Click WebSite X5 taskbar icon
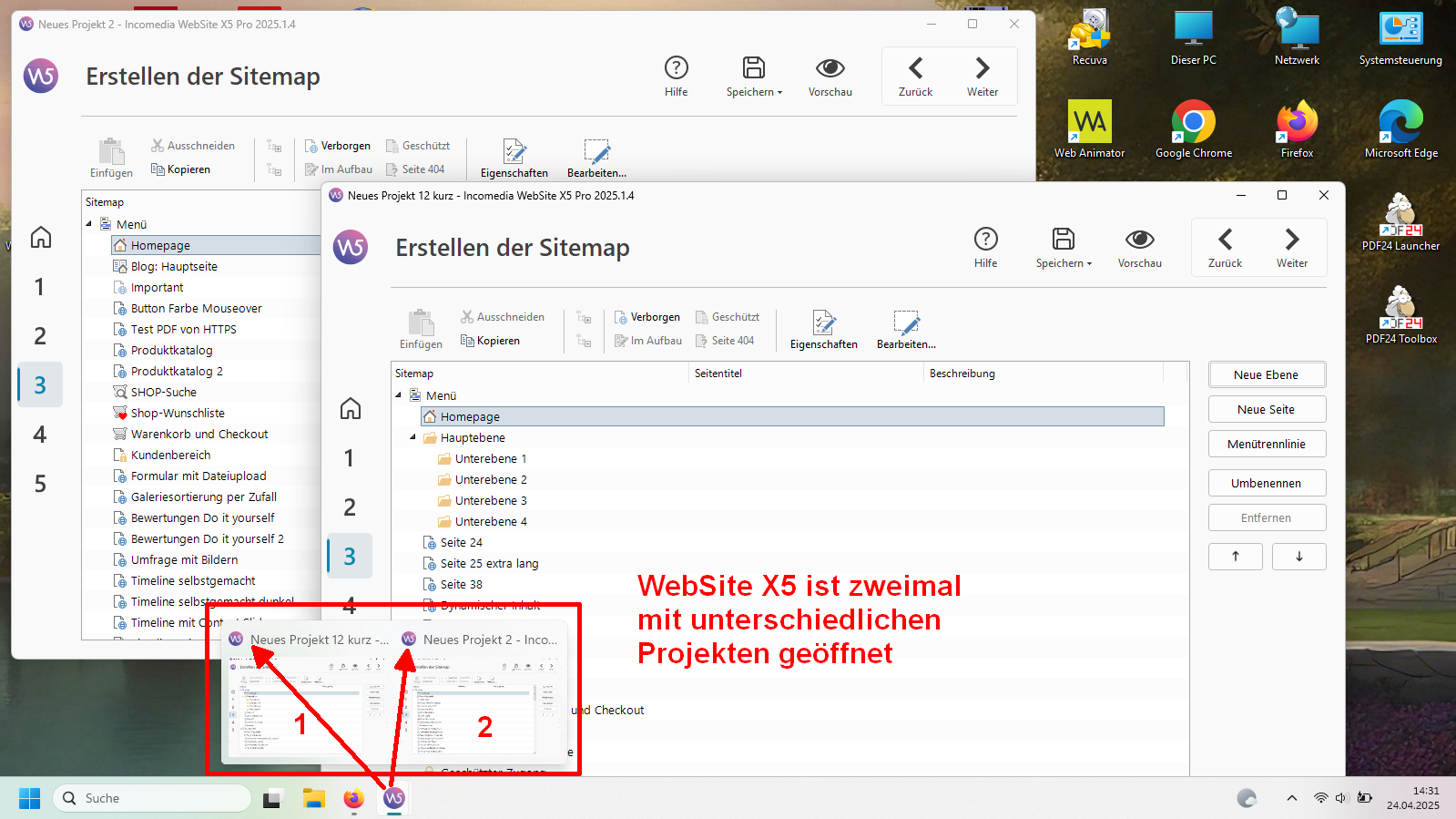1456x819 pixels. 393,798
